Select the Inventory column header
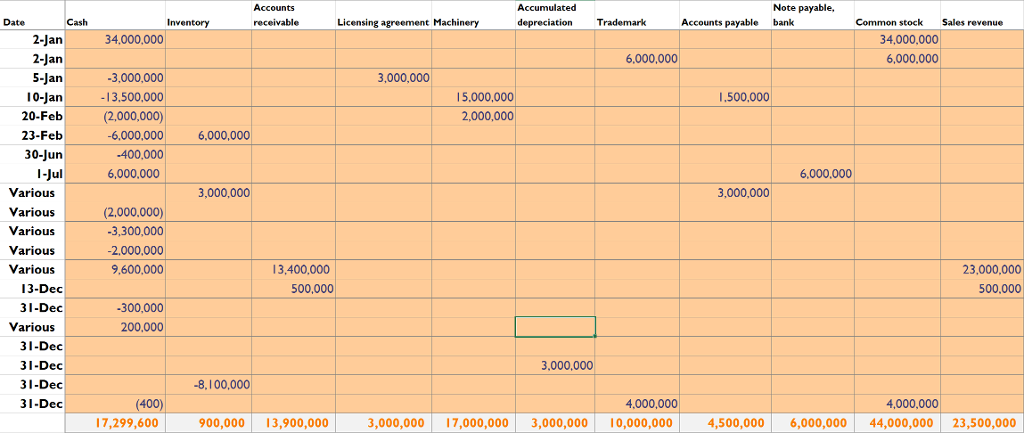Image resolution: width=1024 pixels, height=433 pixels. click(208, 16)
